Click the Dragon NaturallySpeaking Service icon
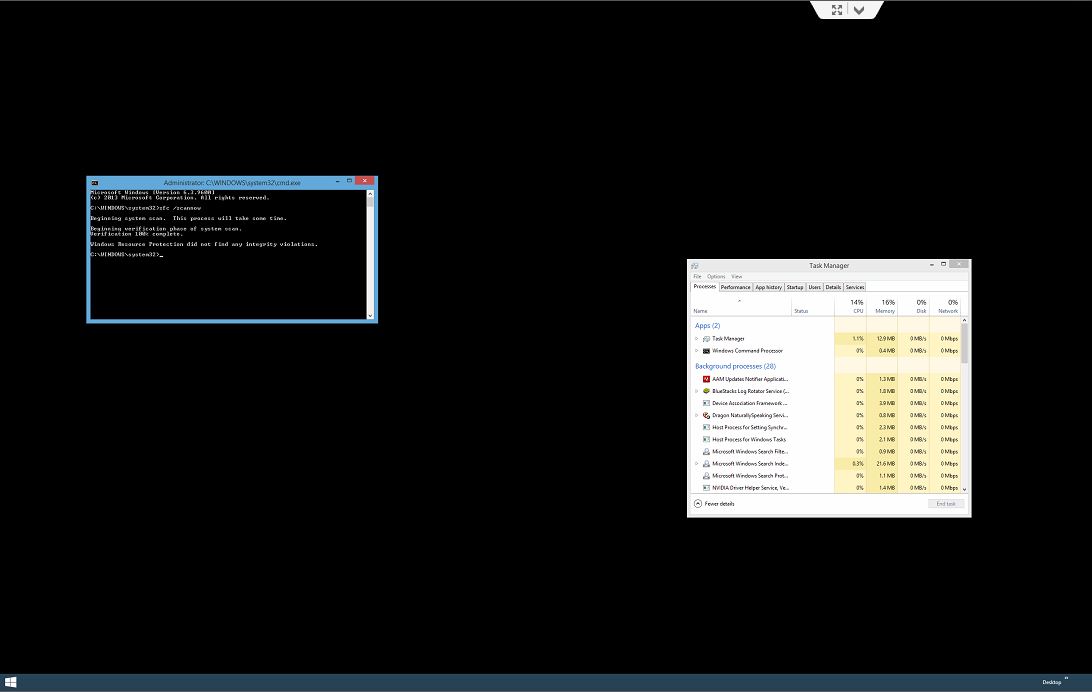Screen dimensions: 1092x692 pos(706,415)
